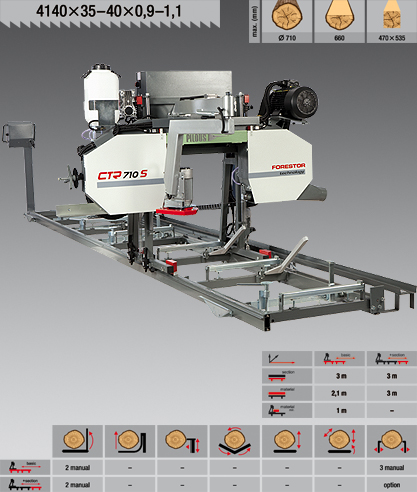Screen dimensions: 417x492
Task: Click '3 m' section length under +section column
Action: click(x=392, y=376)
